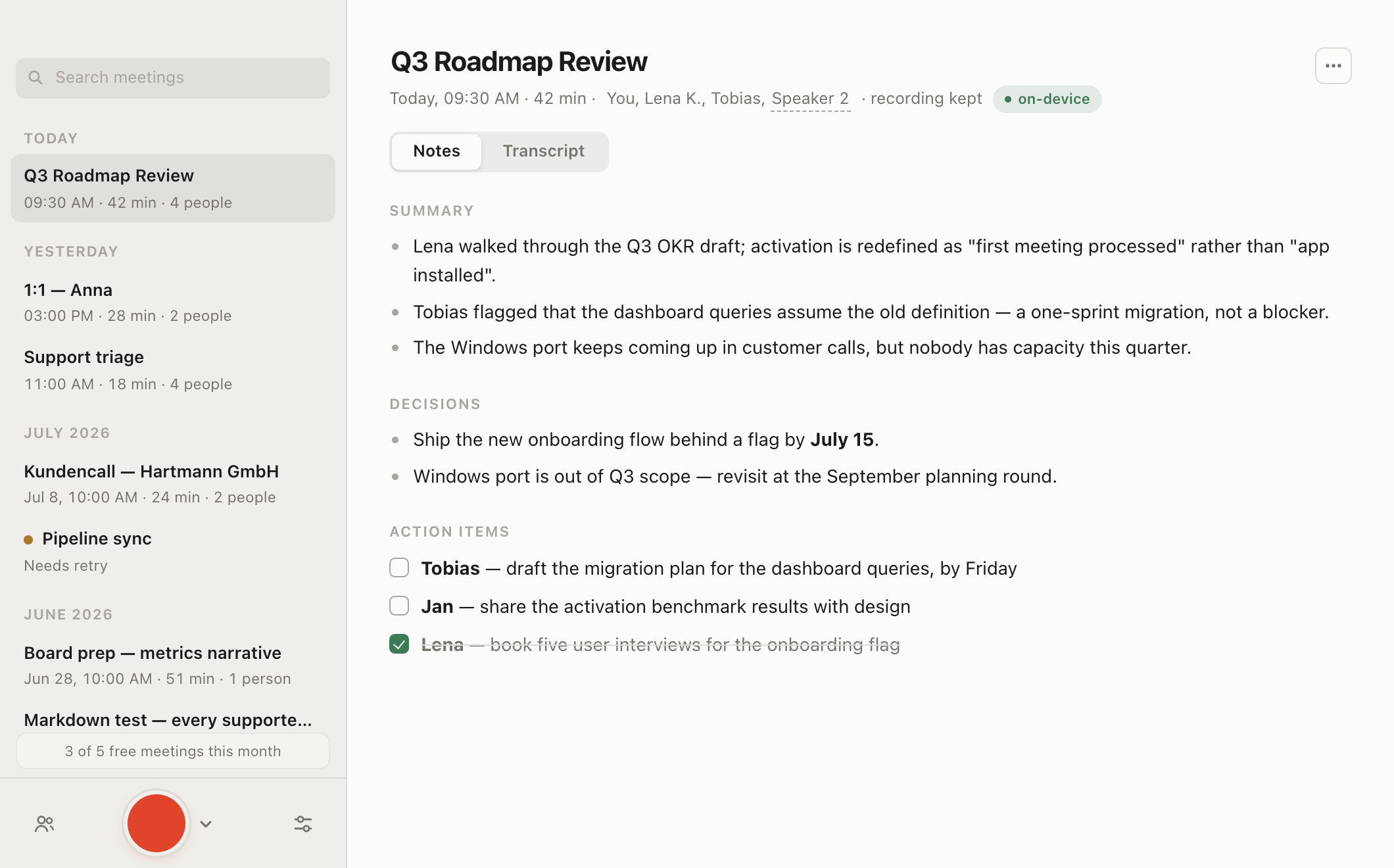Click the Speaker 2 underlined name
The image size is (1394, 868).
[810, 99]
